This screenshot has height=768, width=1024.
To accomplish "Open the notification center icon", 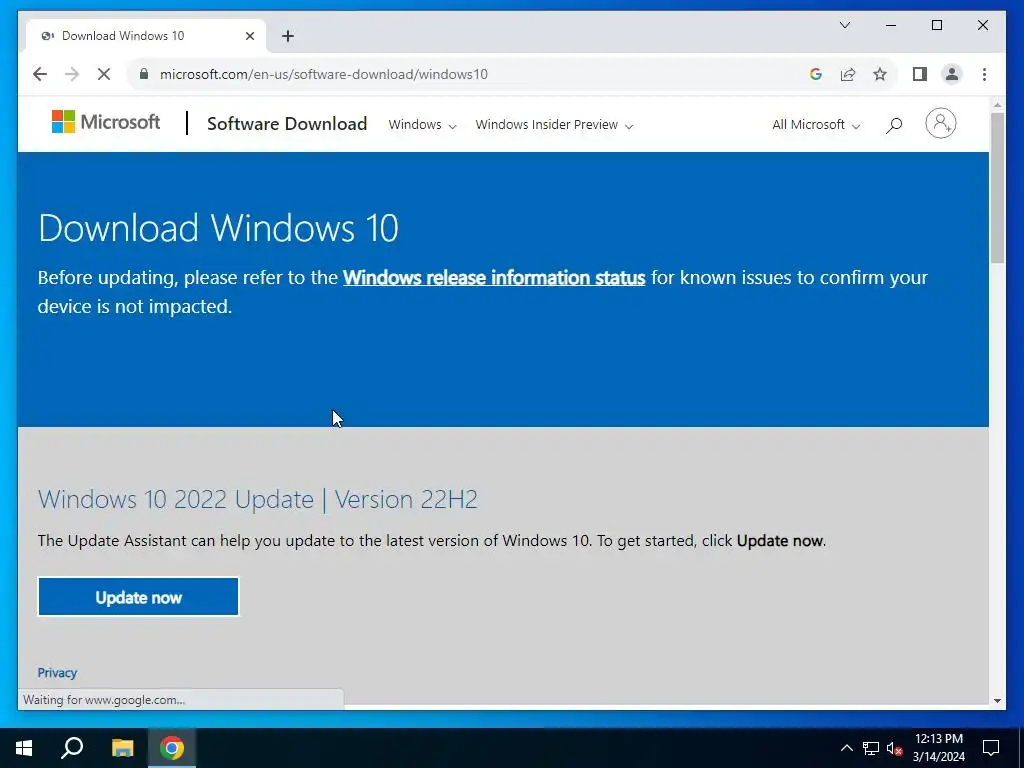I will pos(991,748).
